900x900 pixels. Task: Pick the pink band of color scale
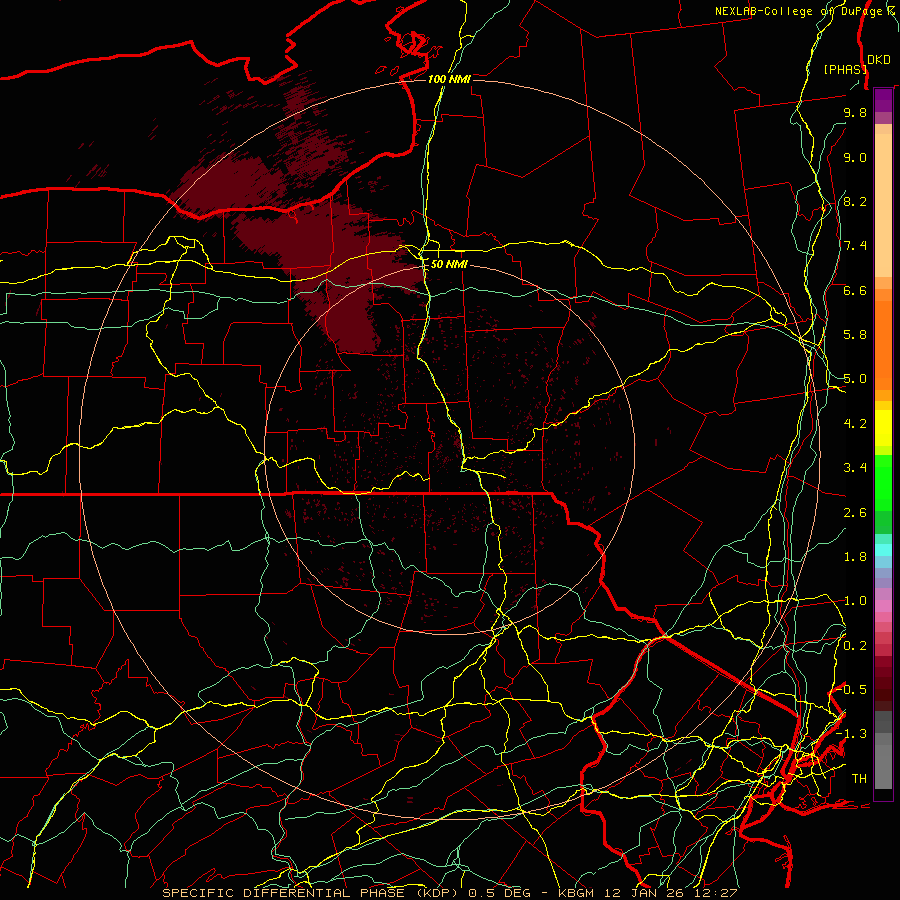[x=883, y=605]
